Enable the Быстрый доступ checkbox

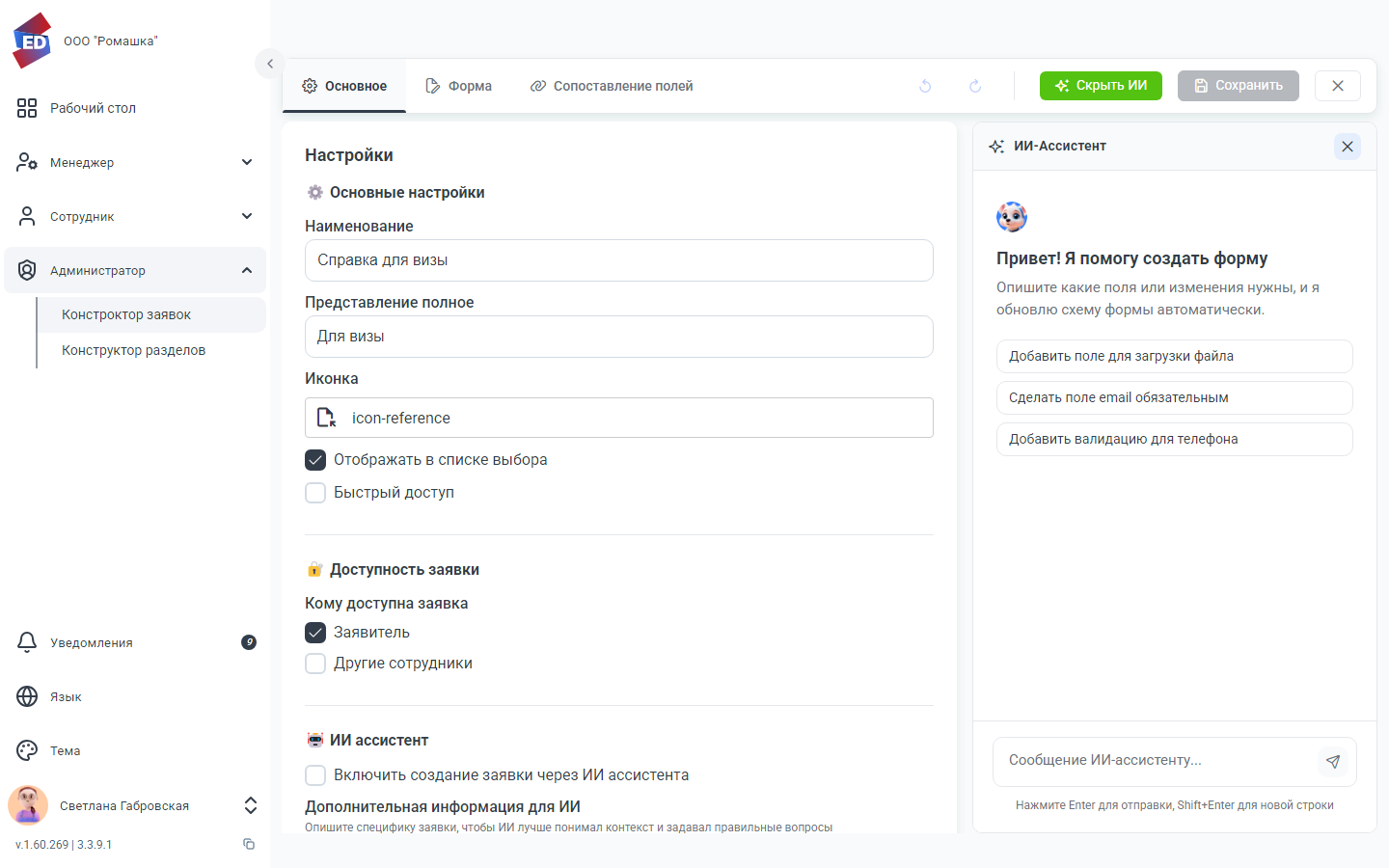click(x=315, y=493)
